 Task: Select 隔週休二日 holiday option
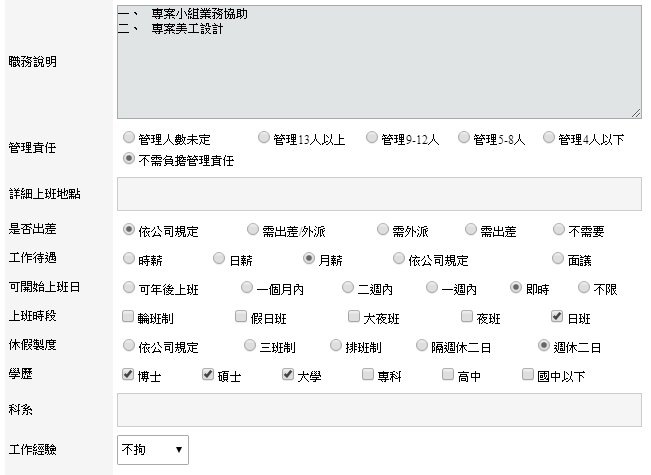coord(422,347)
